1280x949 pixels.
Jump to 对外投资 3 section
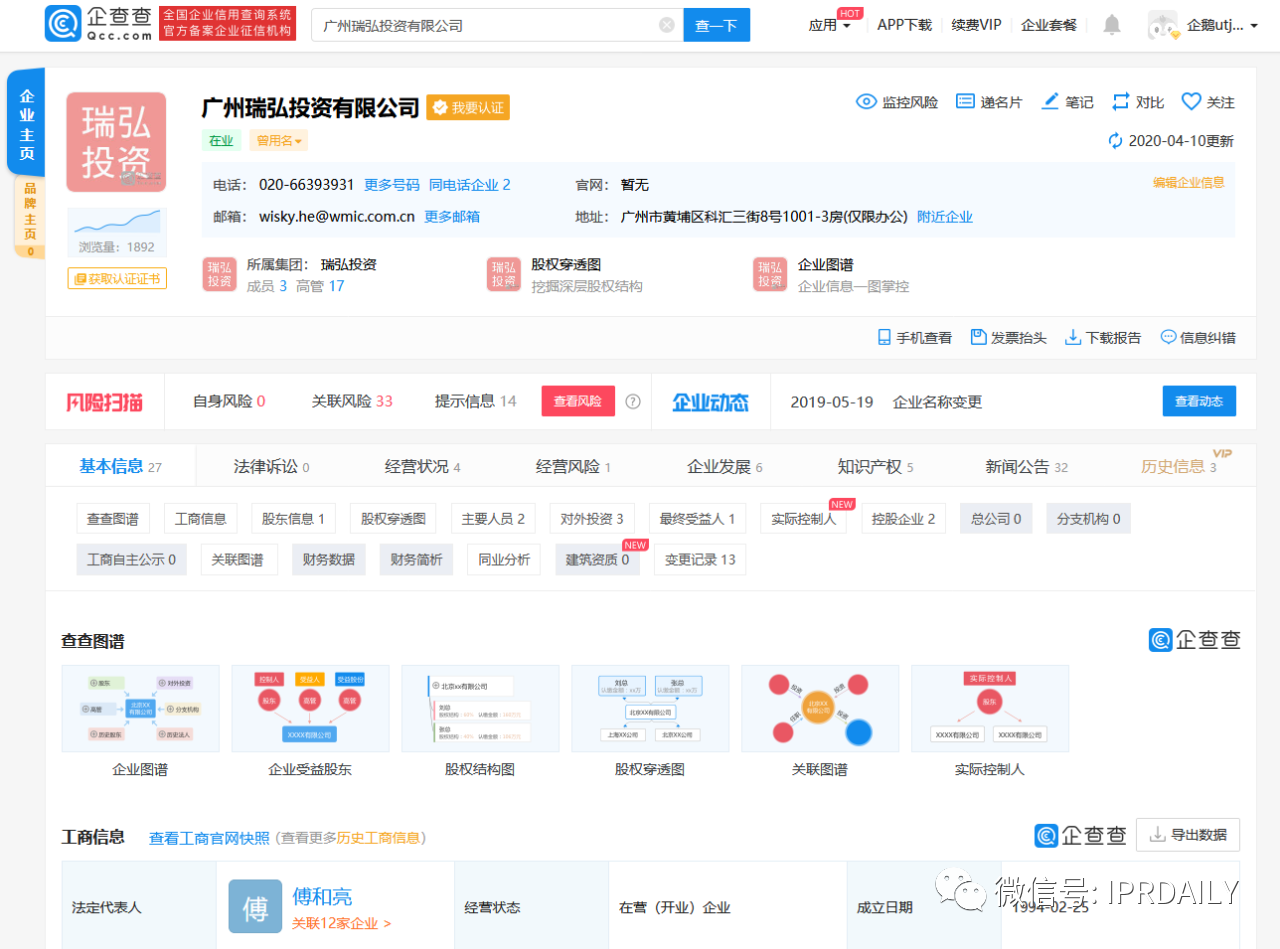pyautogui.click(x=593, y=519)
